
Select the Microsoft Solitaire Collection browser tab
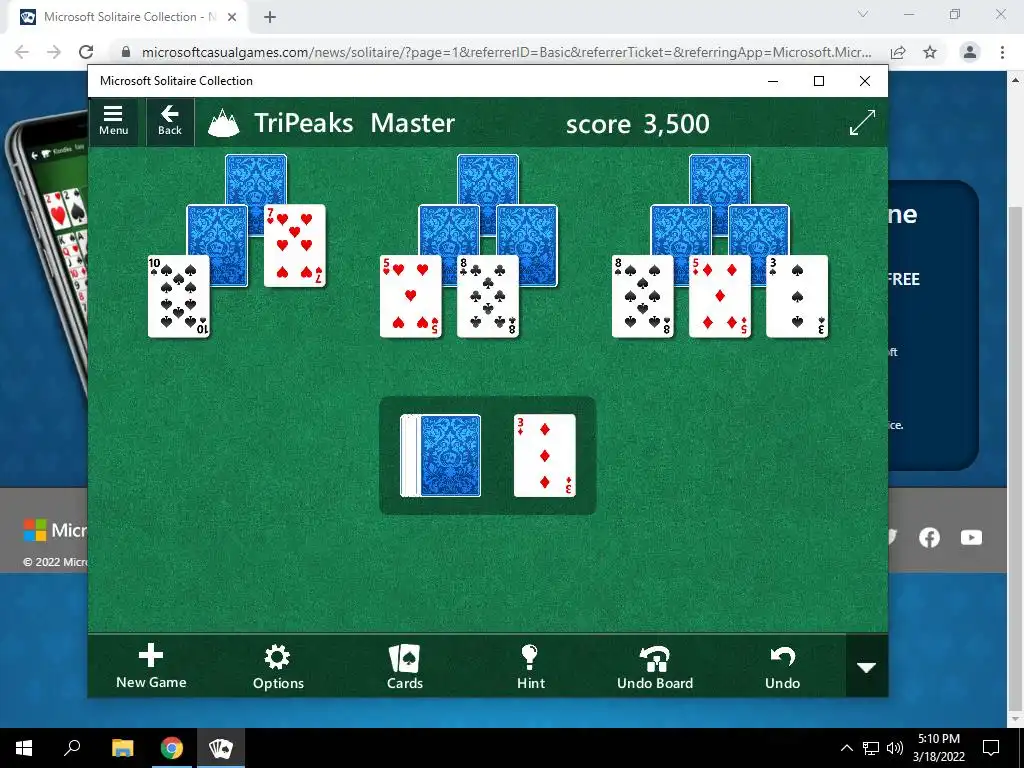[129, 17]
